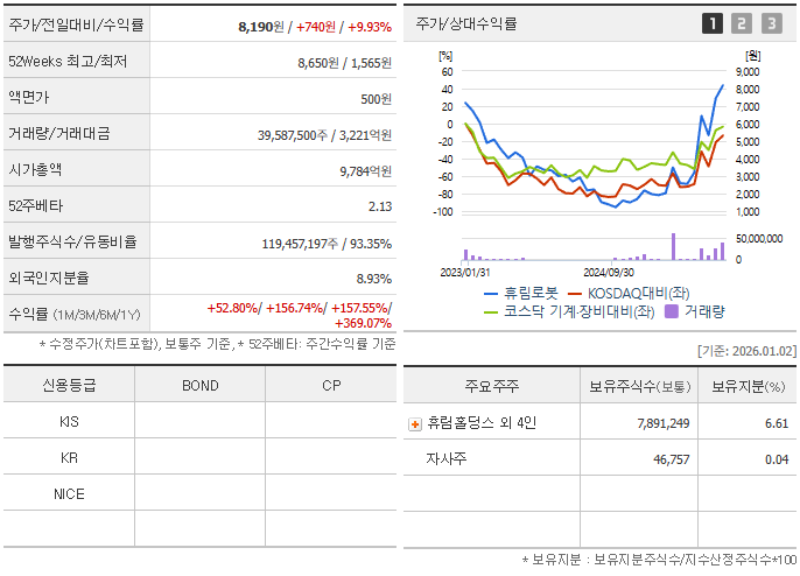Click the 수정주가 footnote under price table
Viewport: 800px width, 576px height.
coord(217,344)
